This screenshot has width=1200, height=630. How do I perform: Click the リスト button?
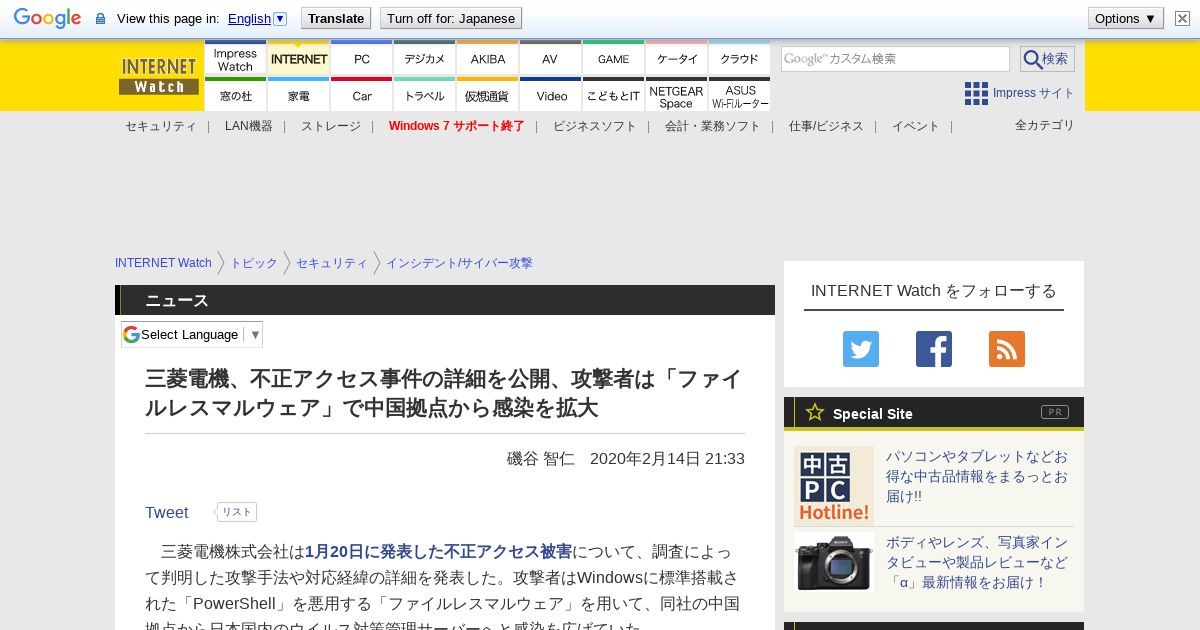pos(236,512)
